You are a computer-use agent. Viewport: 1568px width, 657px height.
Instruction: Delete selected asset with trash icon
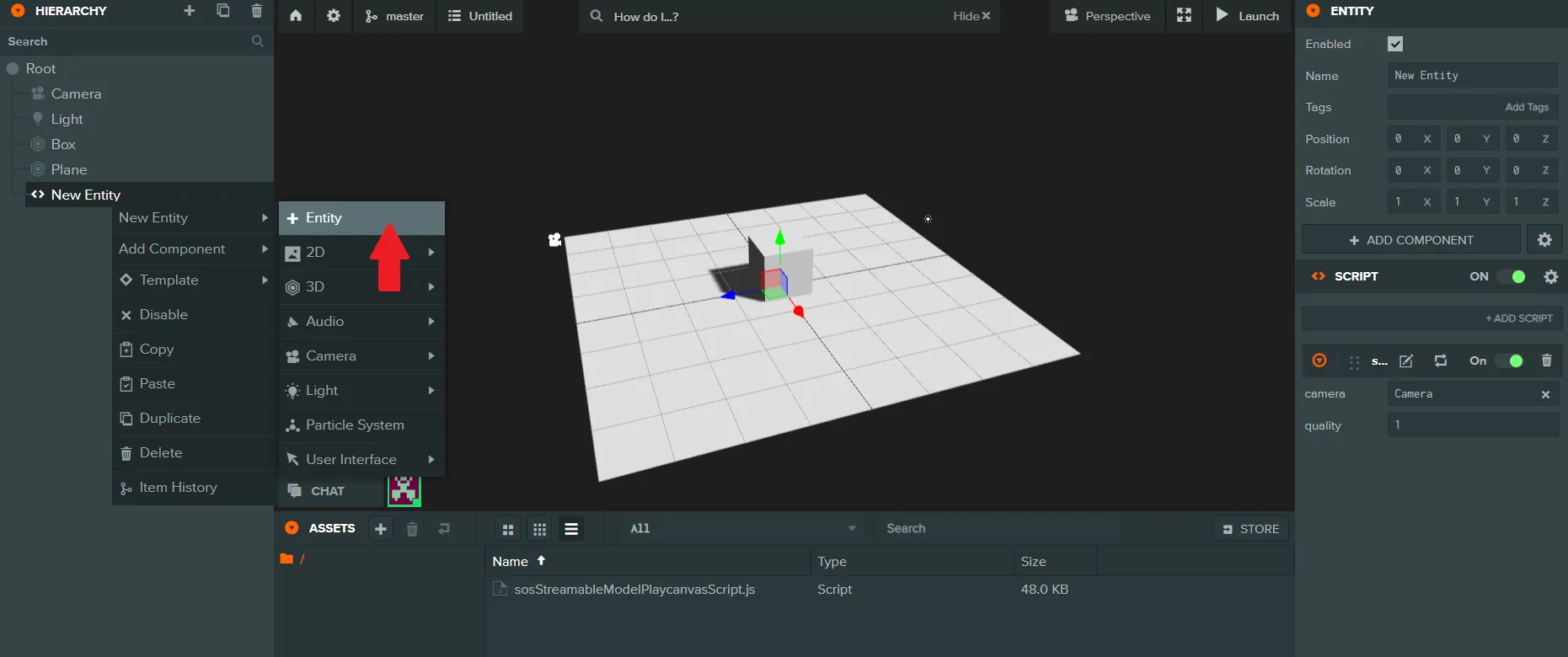pyautogui.click(x=412, y=529)
